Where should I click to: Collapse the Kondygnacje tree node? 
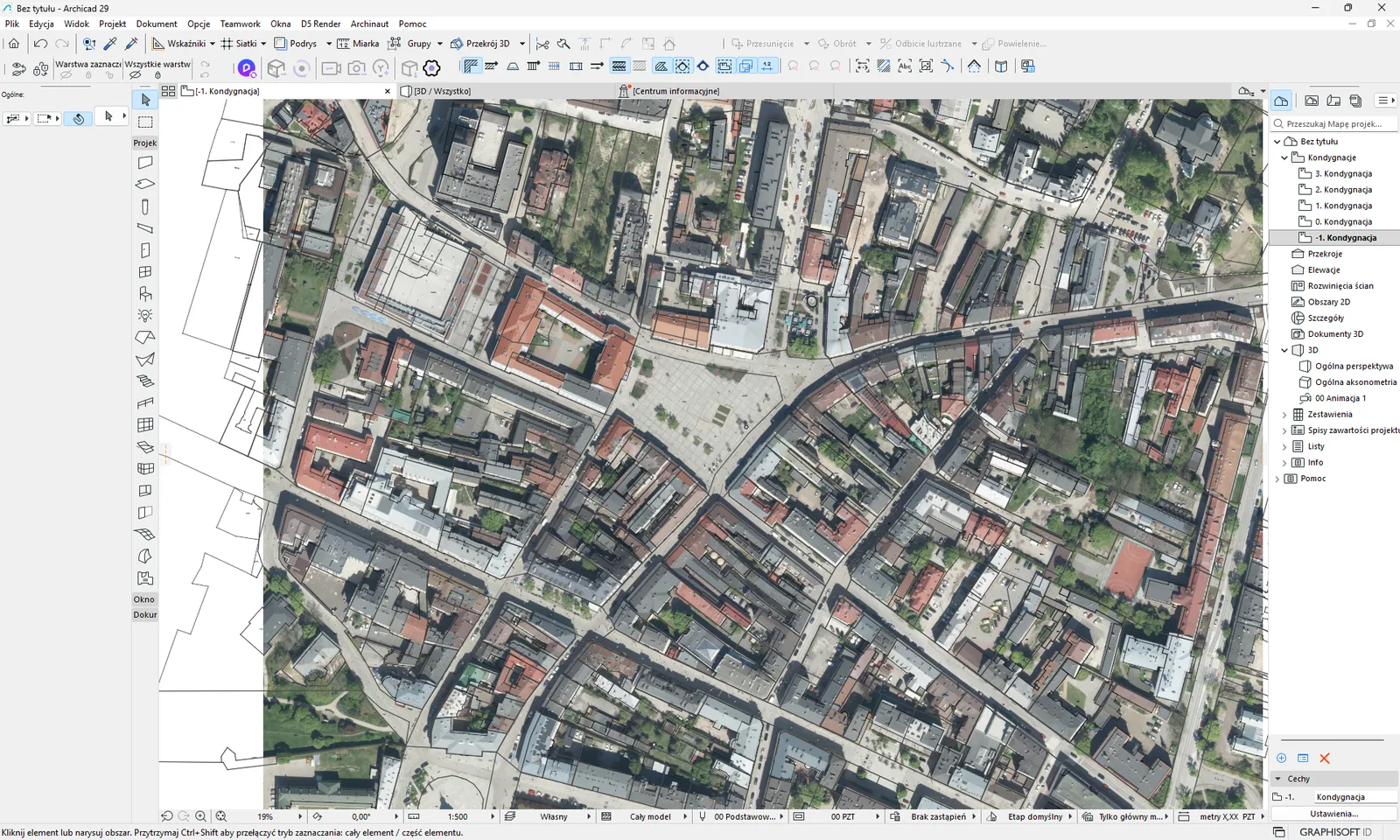click(x=1284, y=157)
